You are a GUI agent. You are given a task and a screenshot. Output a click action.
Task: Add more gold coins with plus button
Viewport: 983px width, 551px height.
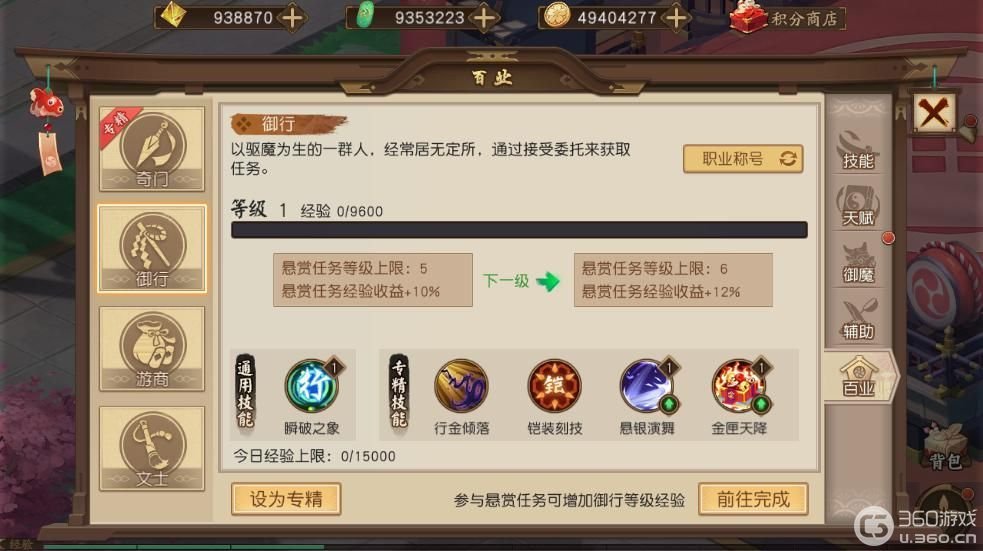(676, 18)
